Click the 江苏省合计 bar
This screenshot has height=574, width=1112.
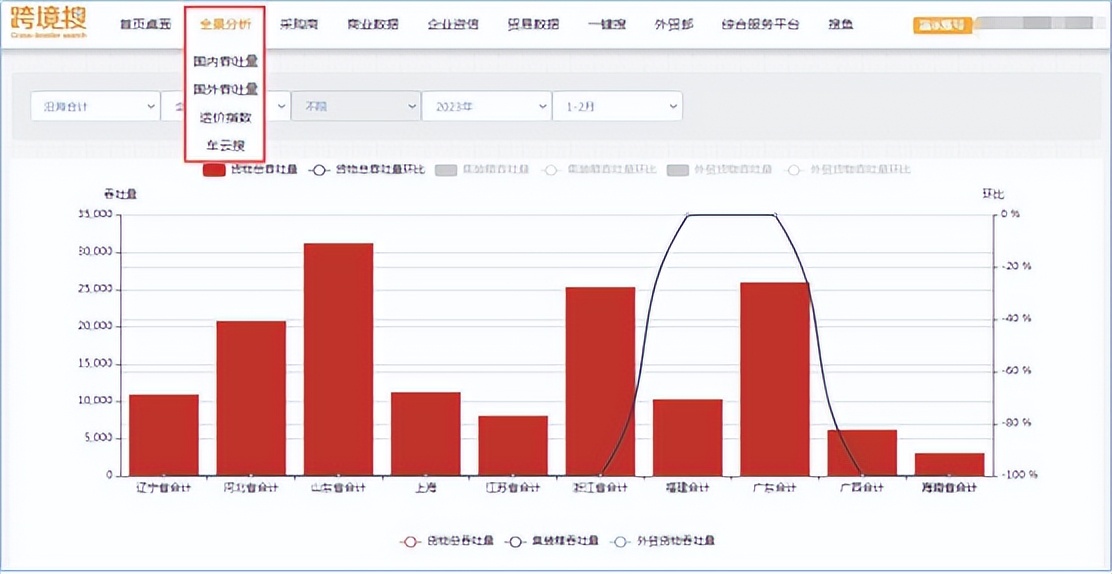(x=513, y=446)
